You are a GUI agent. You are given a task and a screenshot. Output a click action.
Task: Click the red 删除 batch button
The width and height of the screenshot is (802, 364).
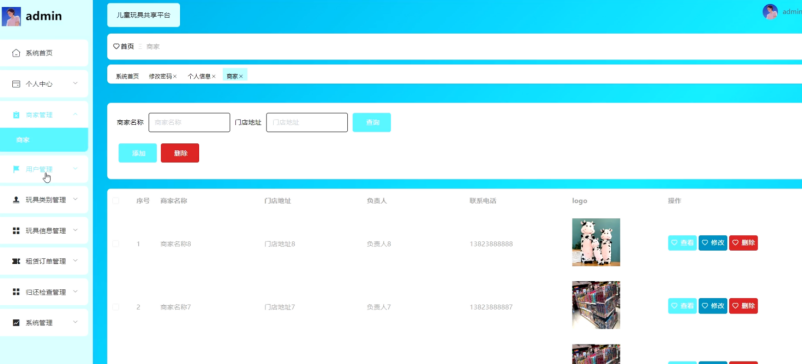coord(180,153)
